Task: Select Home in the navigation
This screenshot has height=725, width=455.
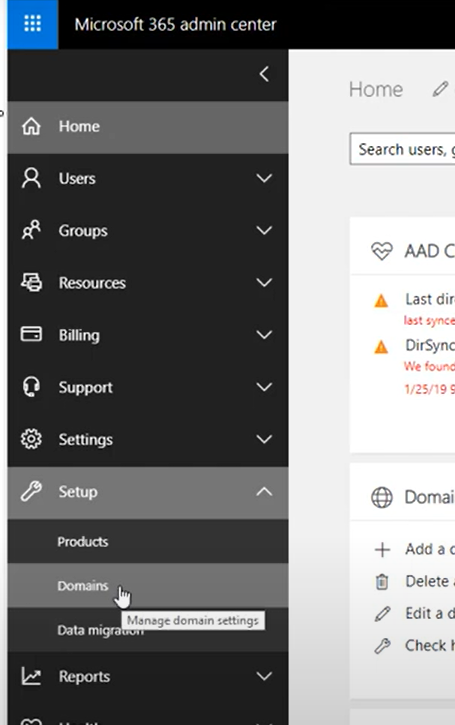Action: coord(148,127)
